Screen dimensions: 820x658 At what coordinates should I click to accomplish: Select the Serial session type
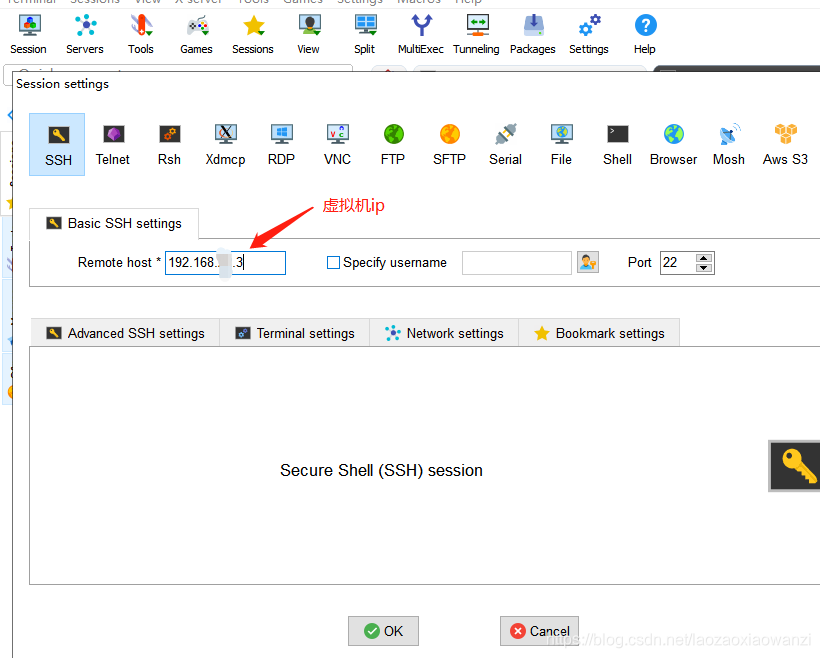pos(506,144)
